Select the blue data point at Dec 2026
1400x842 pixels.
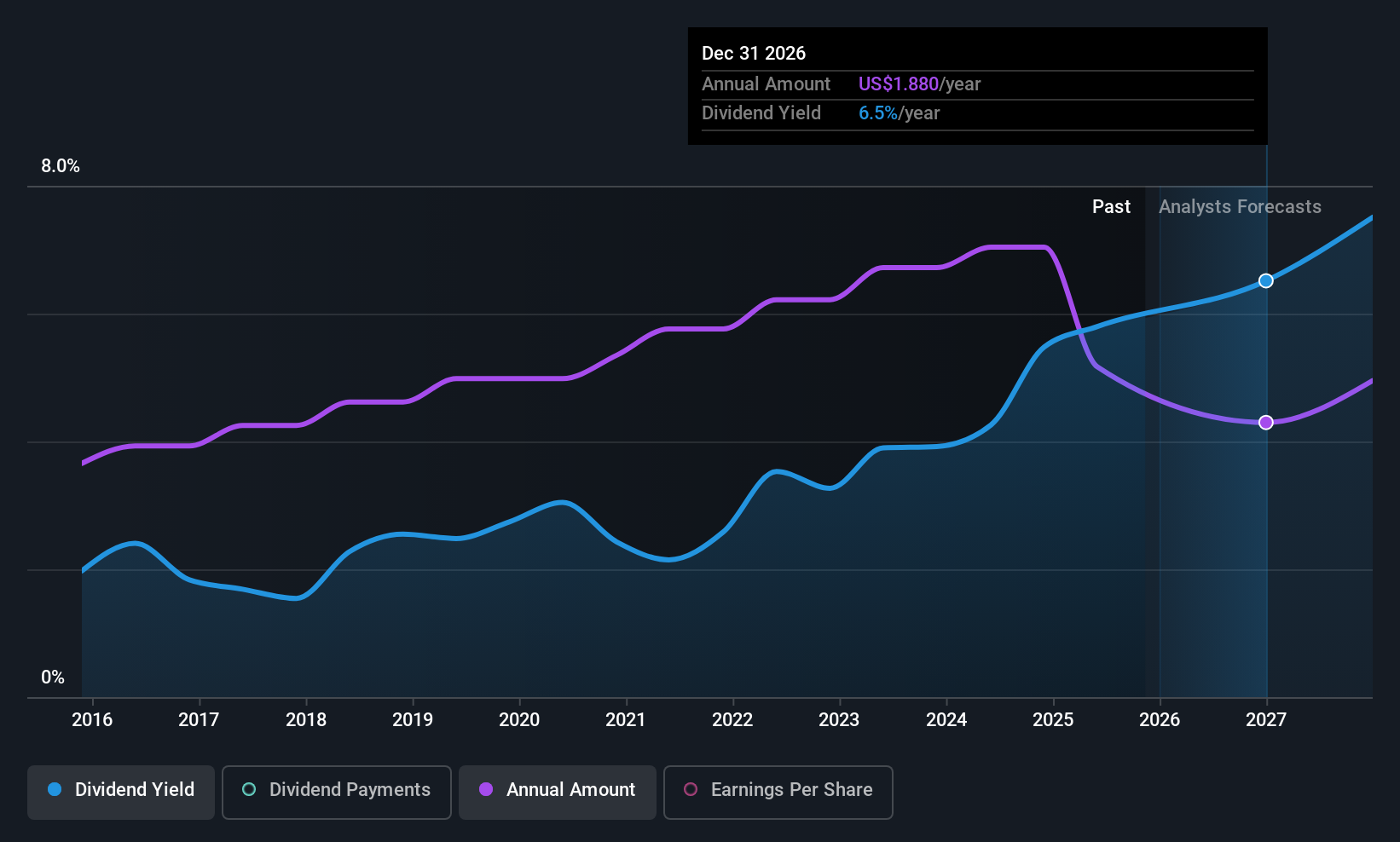click(x=1266, y=280)
